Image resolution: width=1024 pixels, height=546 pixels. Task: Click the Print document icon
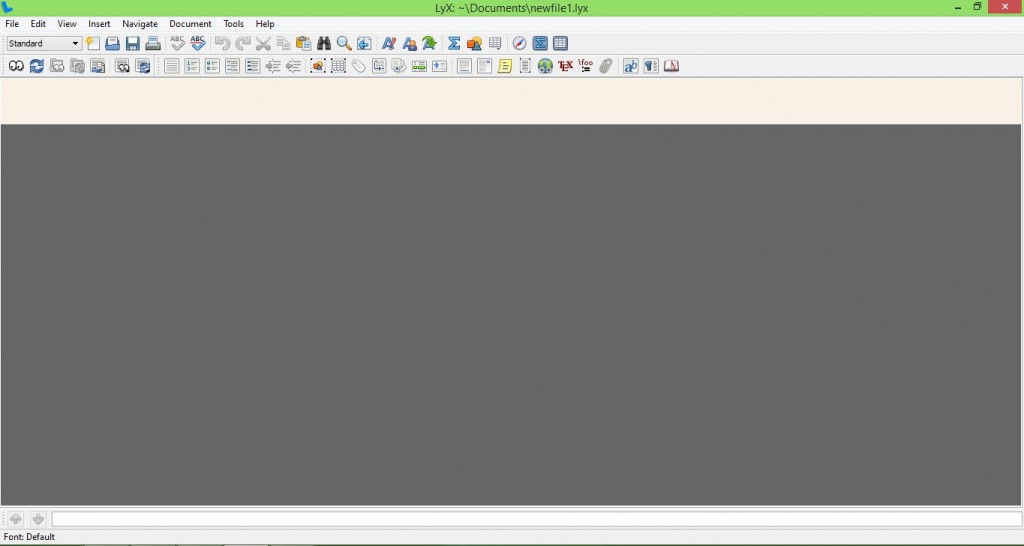[153, 44]
